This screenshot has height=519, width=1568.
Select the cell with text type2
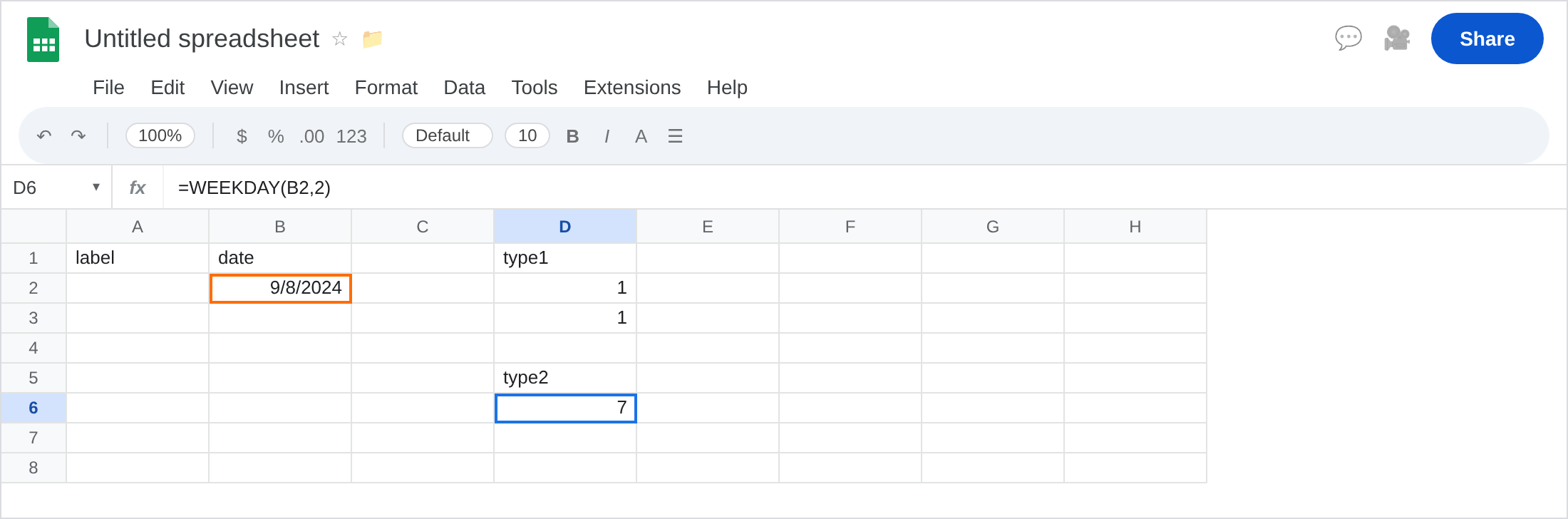click(565, 378)
